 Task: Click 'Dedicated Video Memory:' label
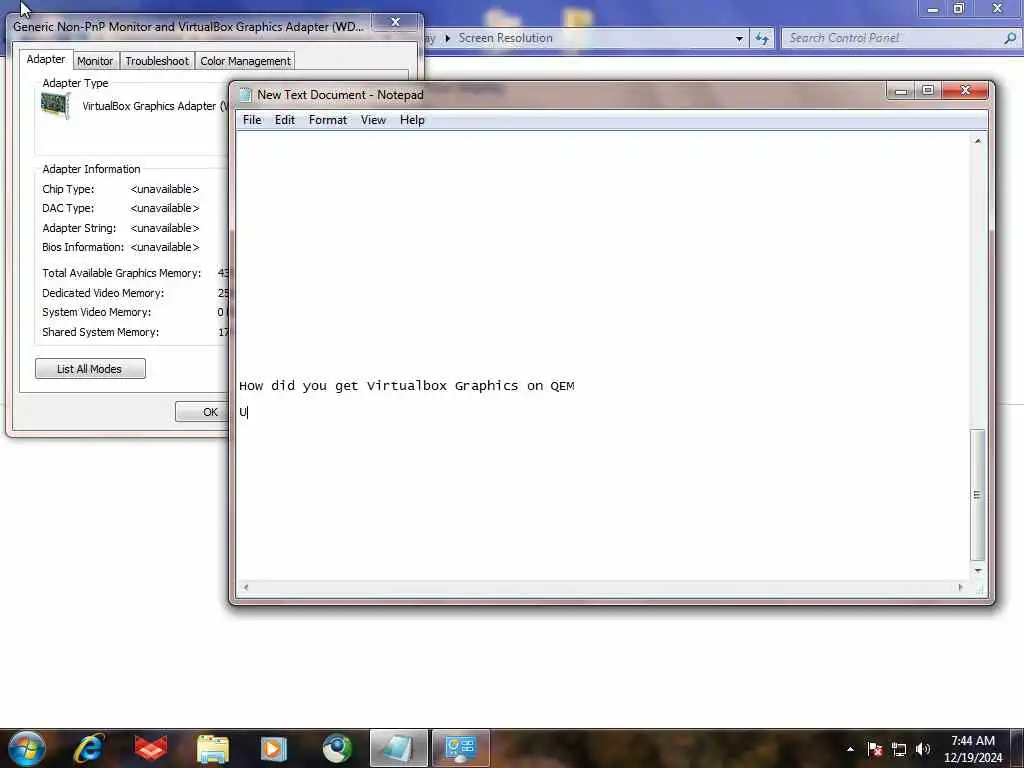103,293
